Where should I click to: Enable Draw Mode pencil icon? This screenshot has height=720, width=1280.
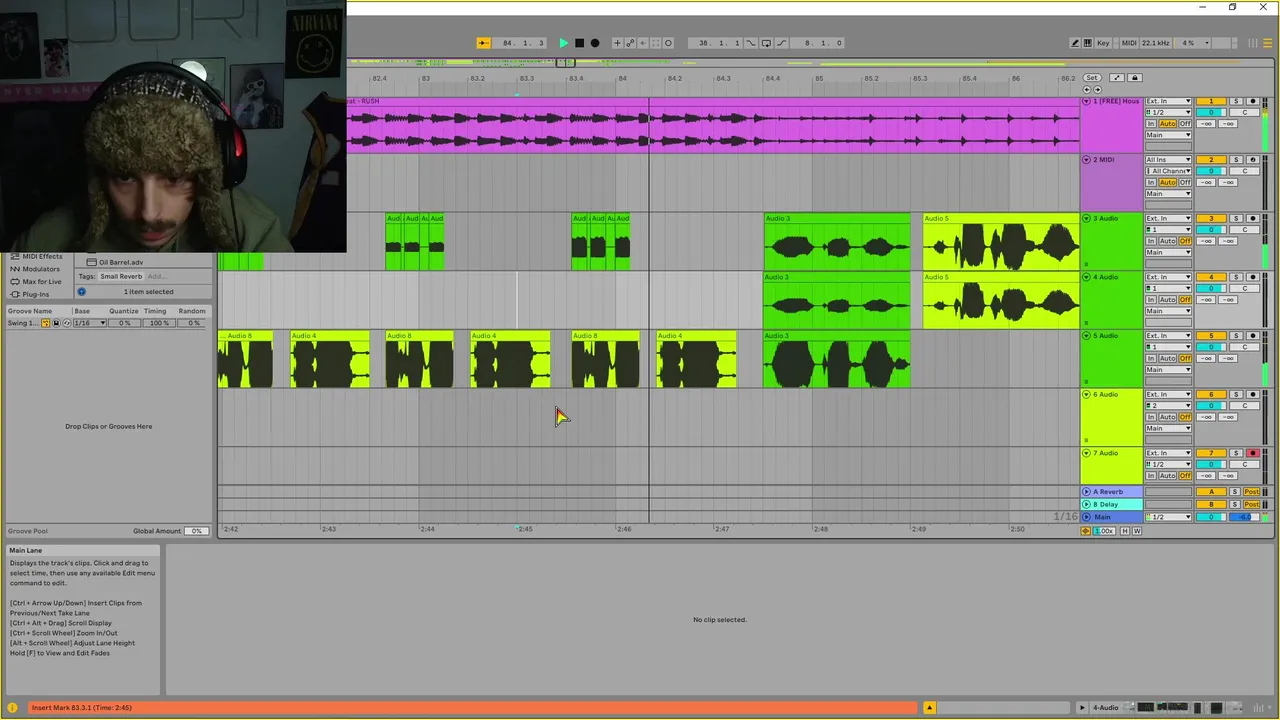(1075, 43)
